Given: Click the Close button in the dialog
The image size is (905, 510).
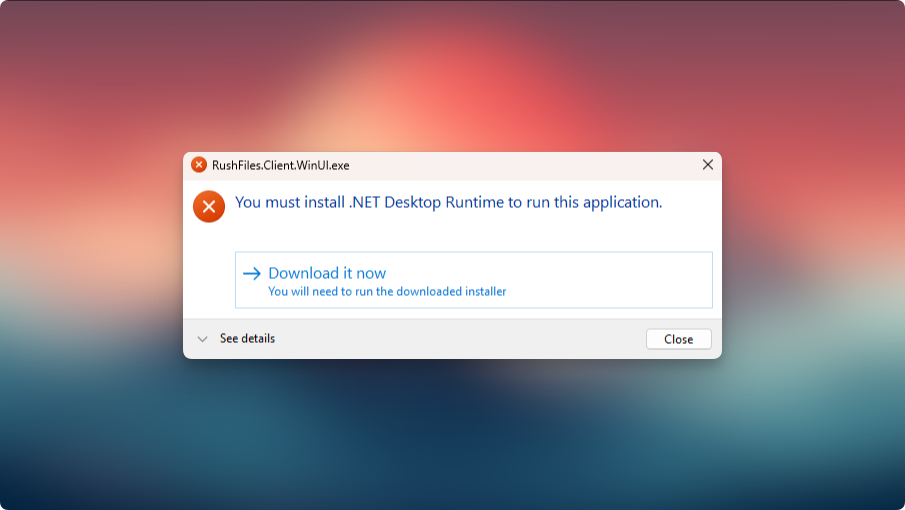Looking at the screenshot, I should 678,339.
